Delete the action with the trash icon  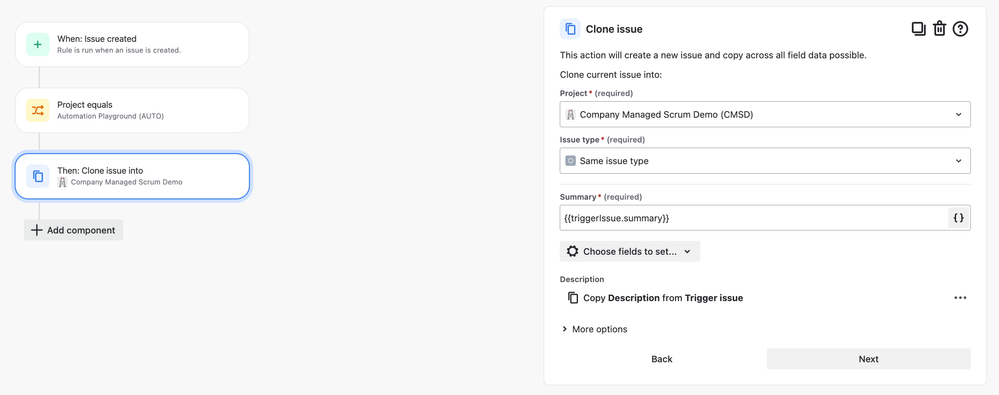tap(939, 29)
